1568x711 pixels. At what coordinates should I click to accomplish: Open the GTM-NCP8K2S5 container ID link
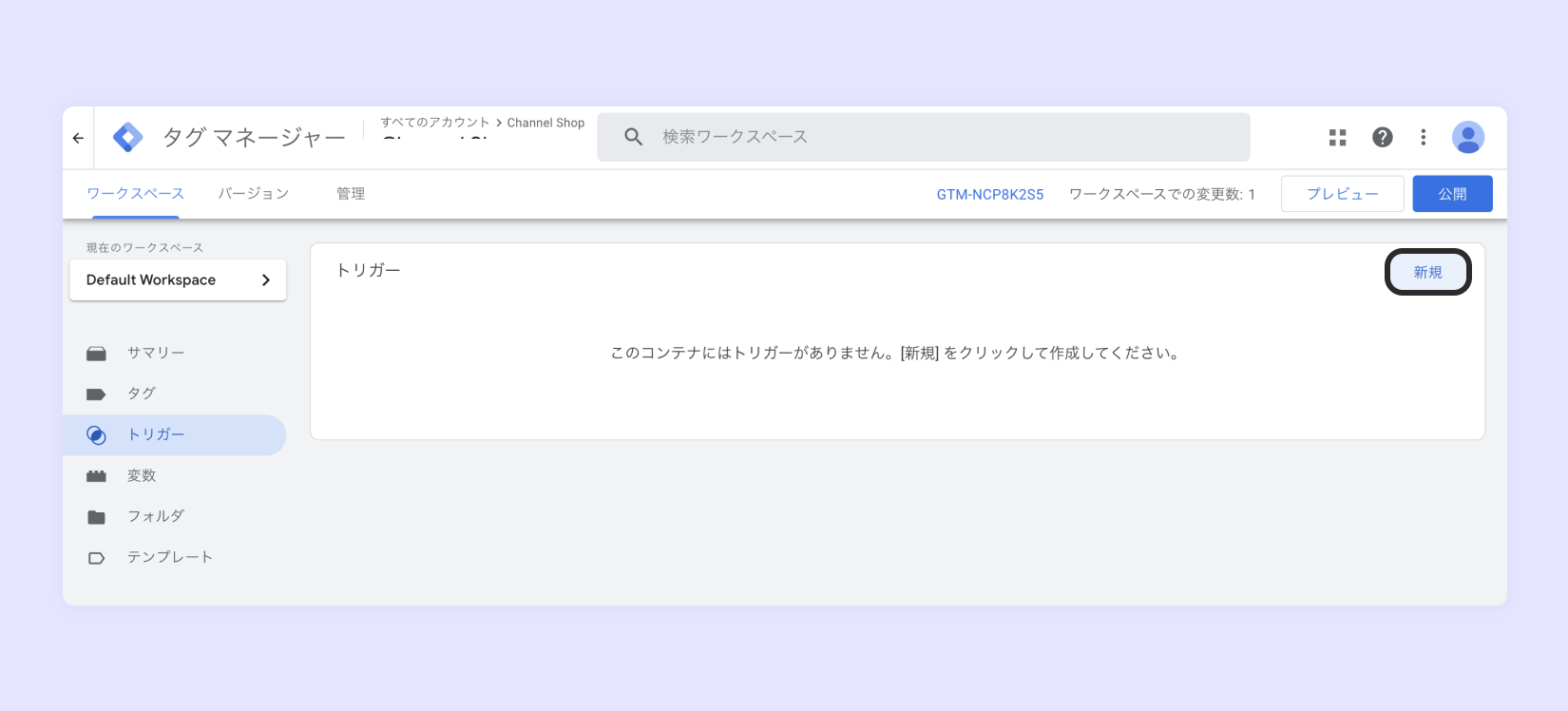click(990, 194)
